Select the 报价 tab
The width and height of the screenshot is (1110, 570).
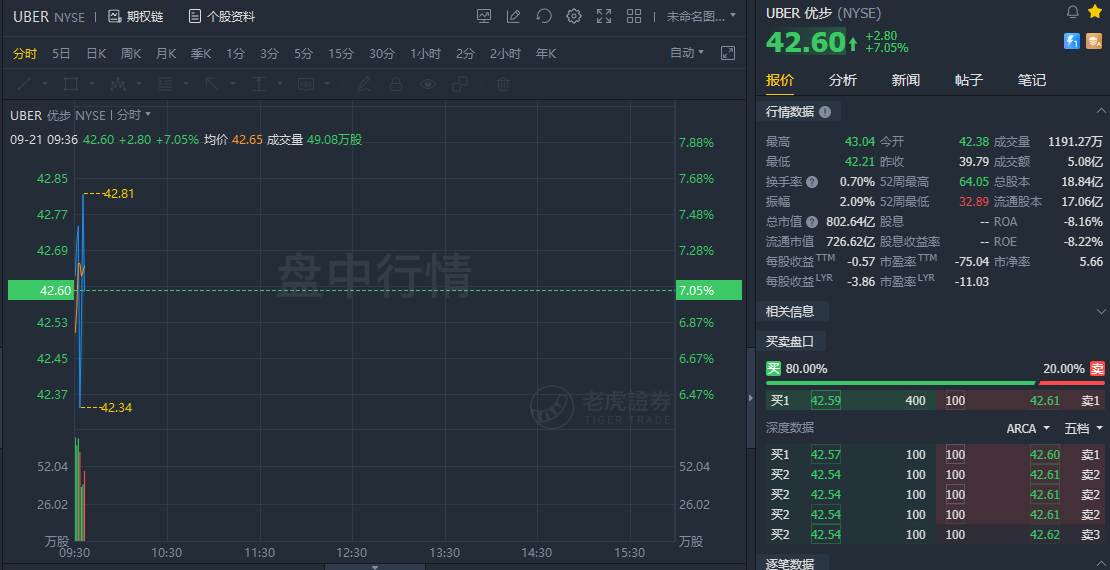pyautogui.click(x=779, y=80)
